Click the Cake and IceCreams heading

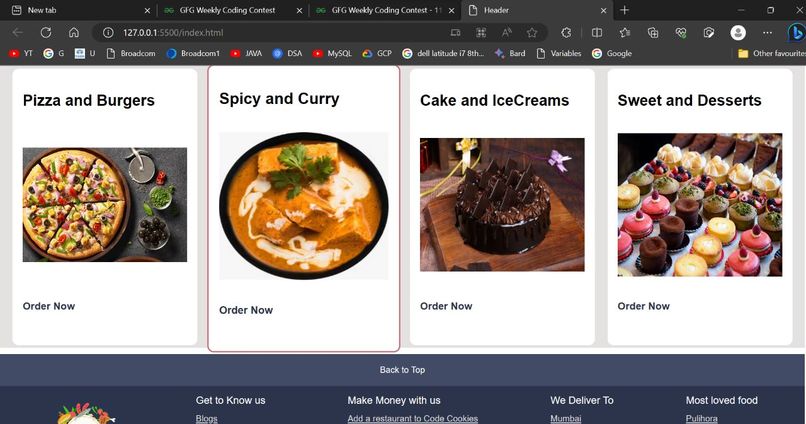click(x=494, y=100)
